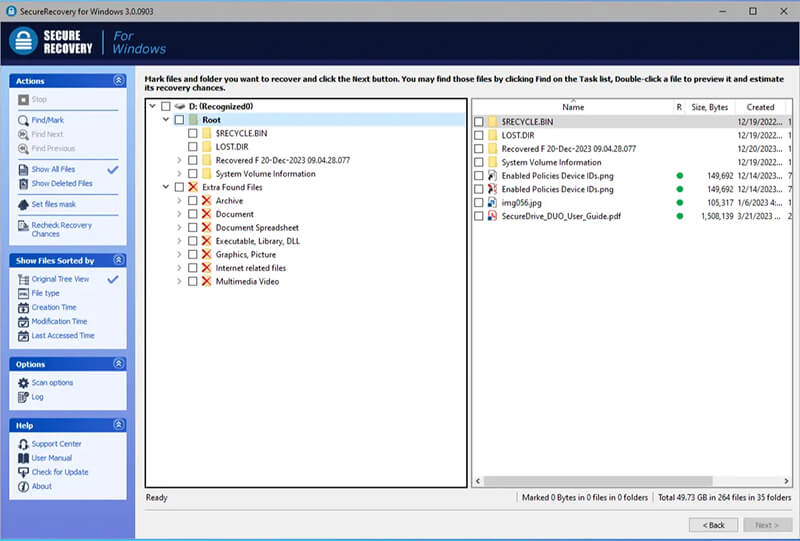Tick the Document Spreadsheet checkbox
Viewport: 800px width, 541px height.
pyautogui.click(x=192, y=228)
